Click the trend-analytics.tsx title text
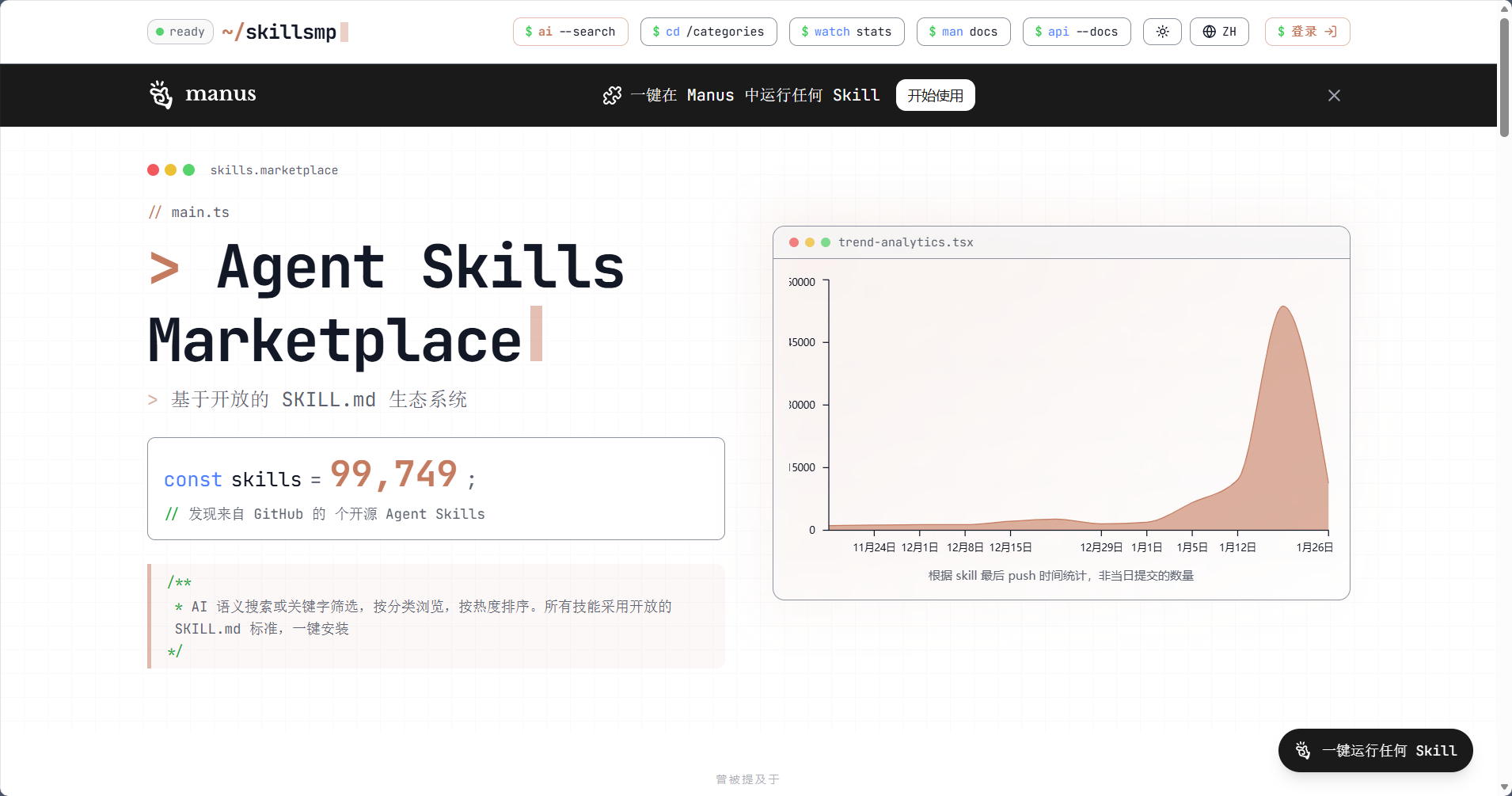This screenshot has height=796, width=1512. pyautogui.click(x=906, y=242)
